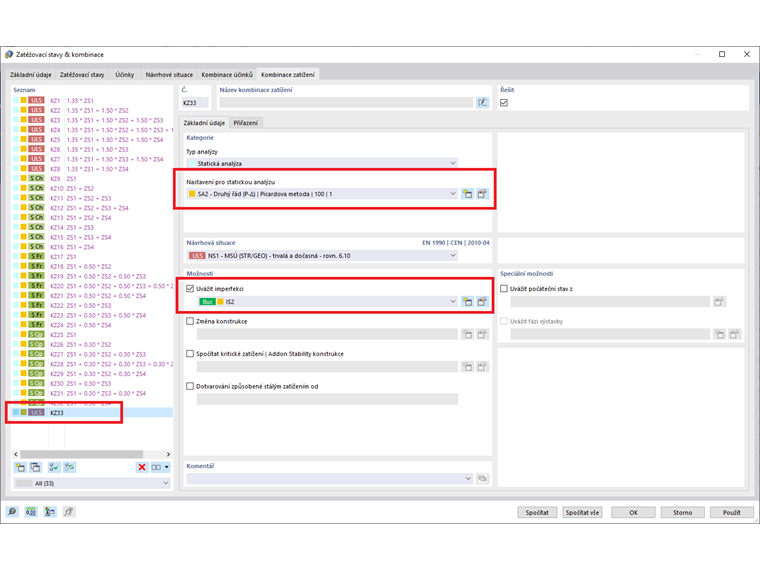Viewport: 760px width, 570px height.
Task: Confirm with the OK button
Action: [633, 512]
